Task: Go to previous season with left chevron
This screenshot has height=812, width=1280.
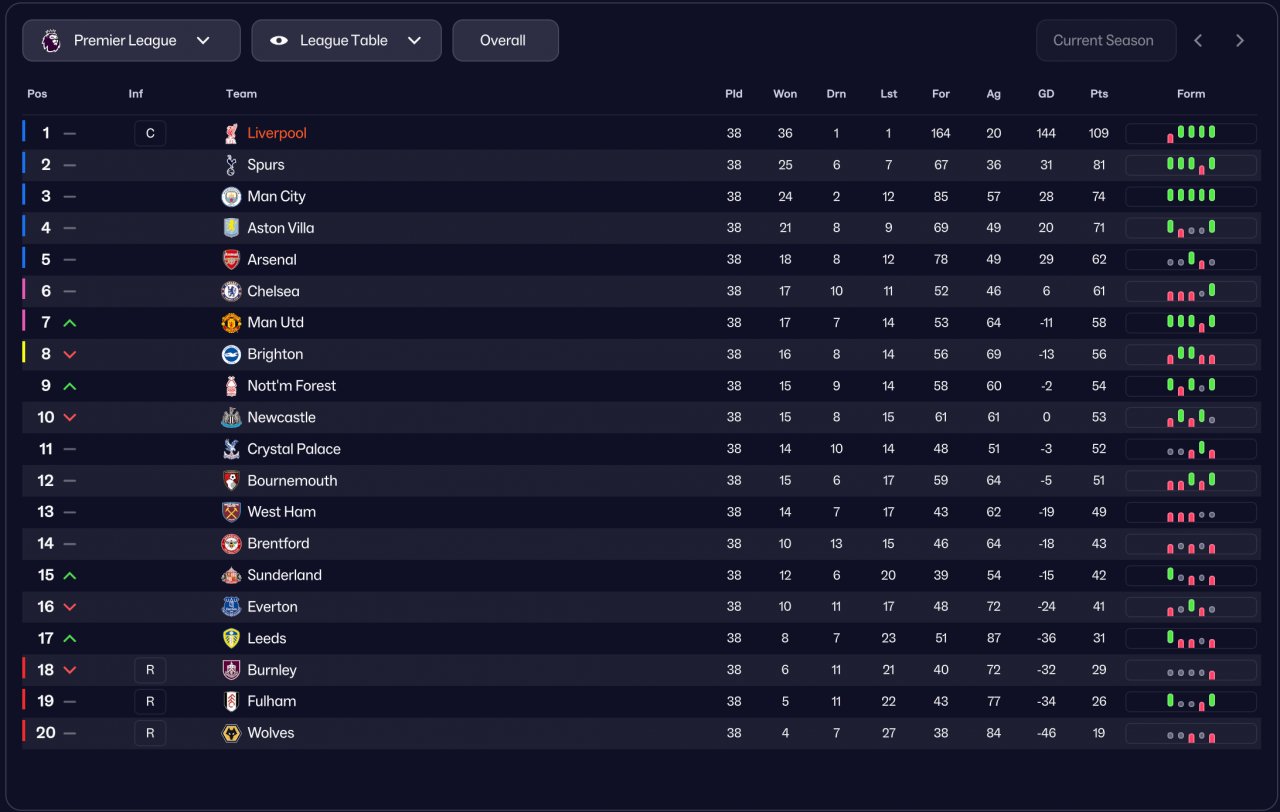Action: 1198,41
